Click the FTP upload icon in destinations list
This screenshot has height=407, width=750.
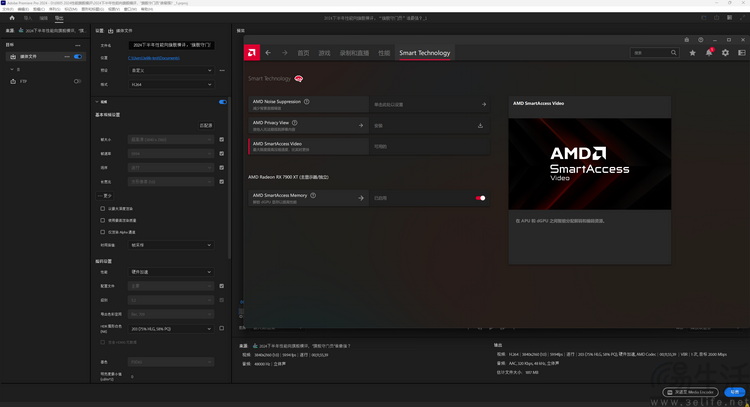tap(13, 81)
